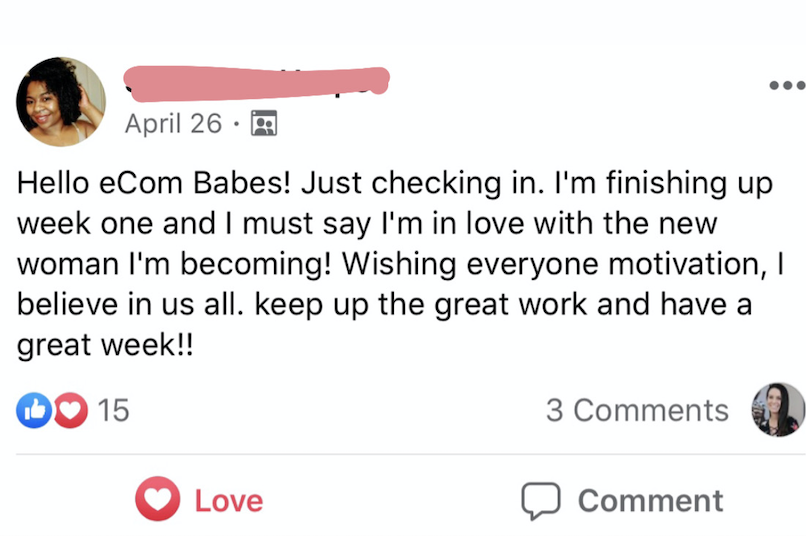Open the post author's profile picture
Screen dimensions: 806x536
(61, 103)
